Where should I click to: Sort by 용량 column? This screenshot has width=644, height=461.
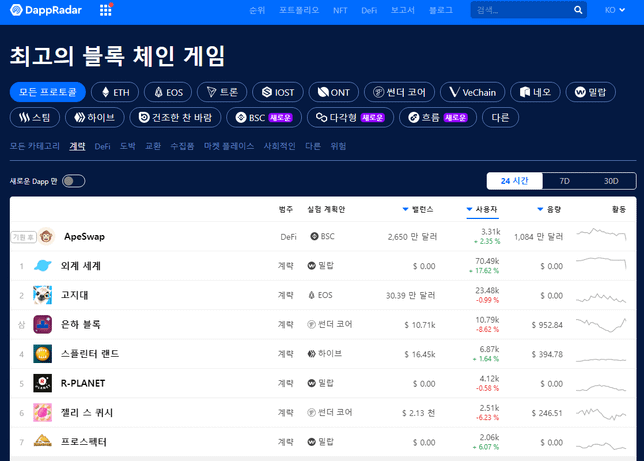tap(549, 210)
